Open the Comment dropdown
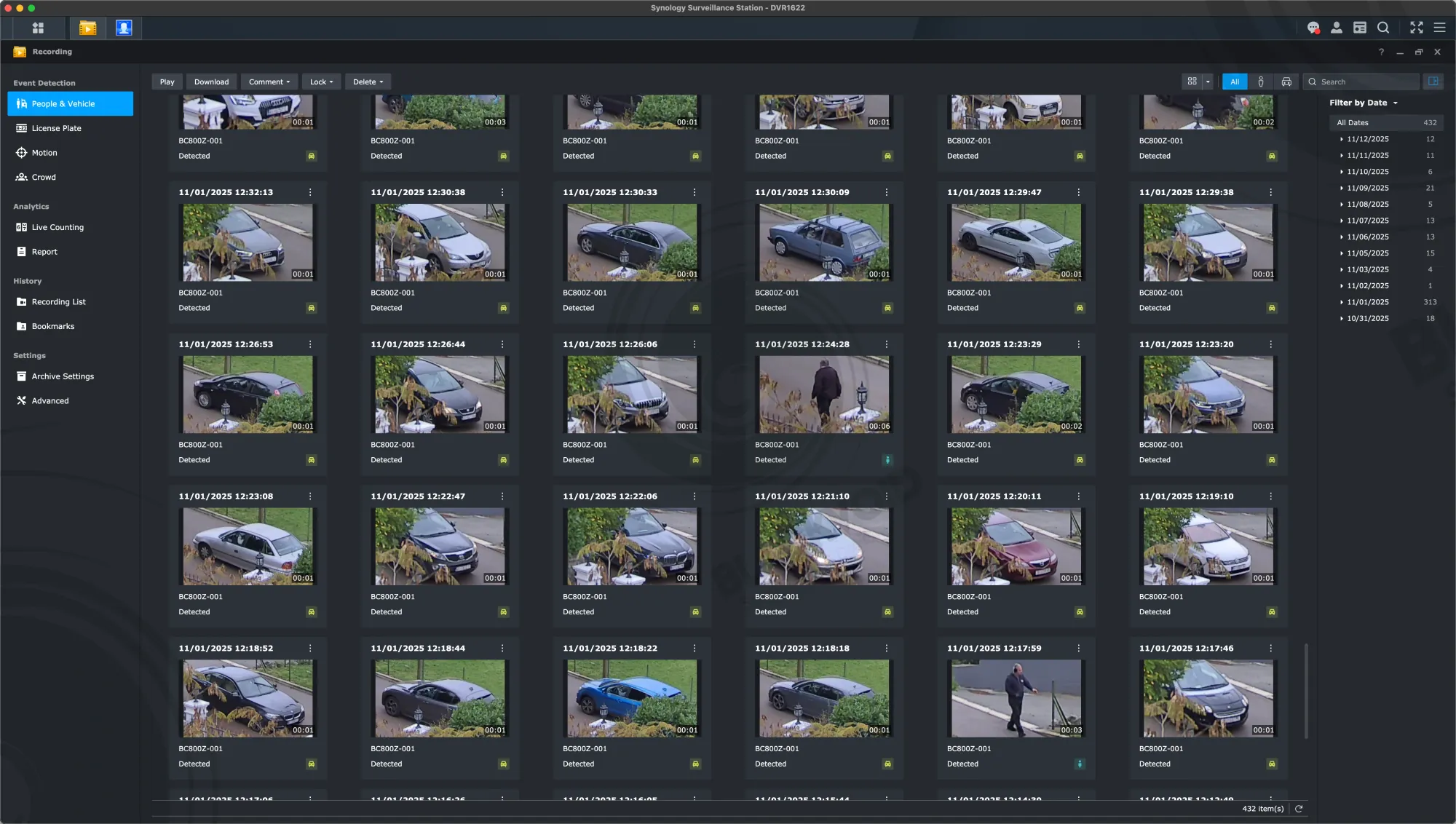The width and height of the screenshot is (1456, 824). 269,82
